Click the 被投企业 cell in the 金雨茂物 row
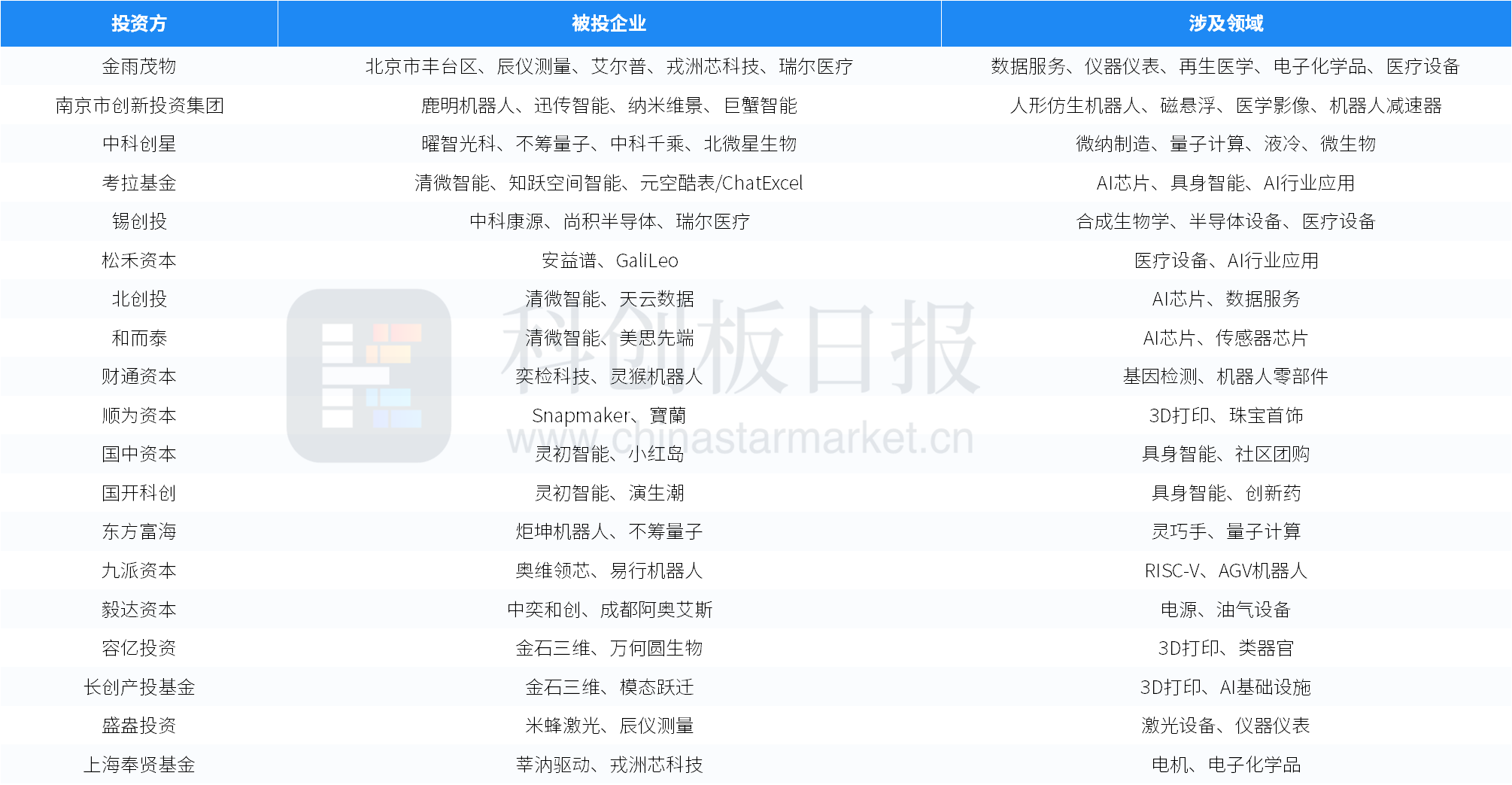Viewport: 1512px width, 785px height. point(609,66)
